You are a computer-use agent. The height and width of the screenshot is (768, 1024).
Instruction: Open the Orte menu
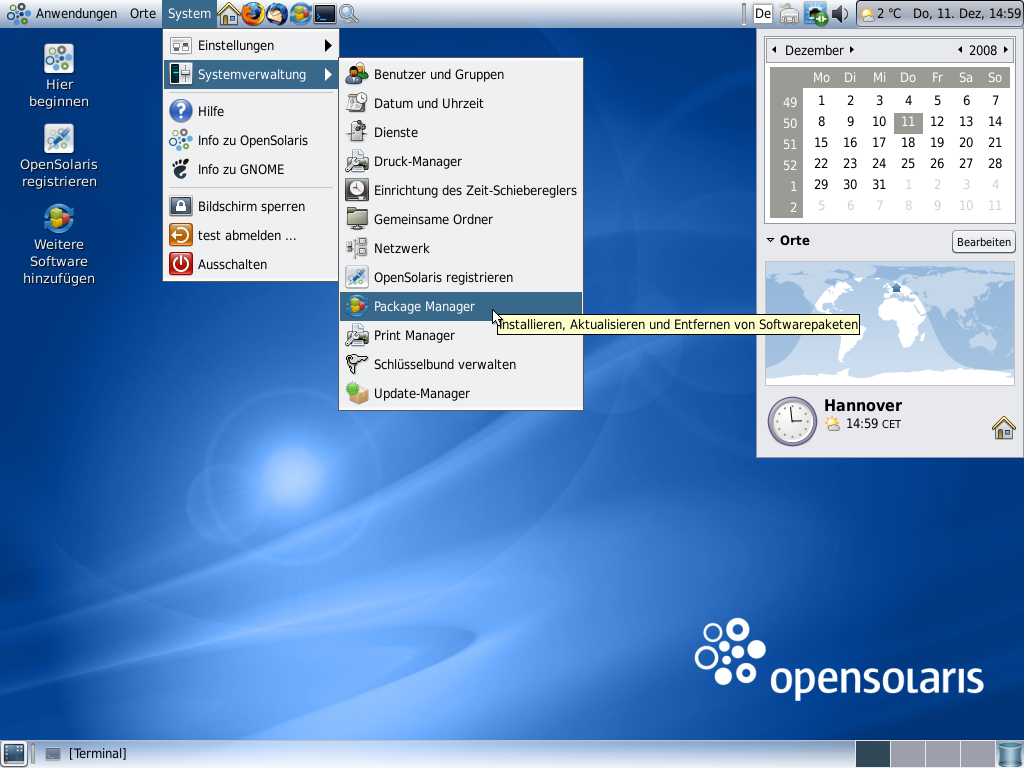[x=142, y=14]
